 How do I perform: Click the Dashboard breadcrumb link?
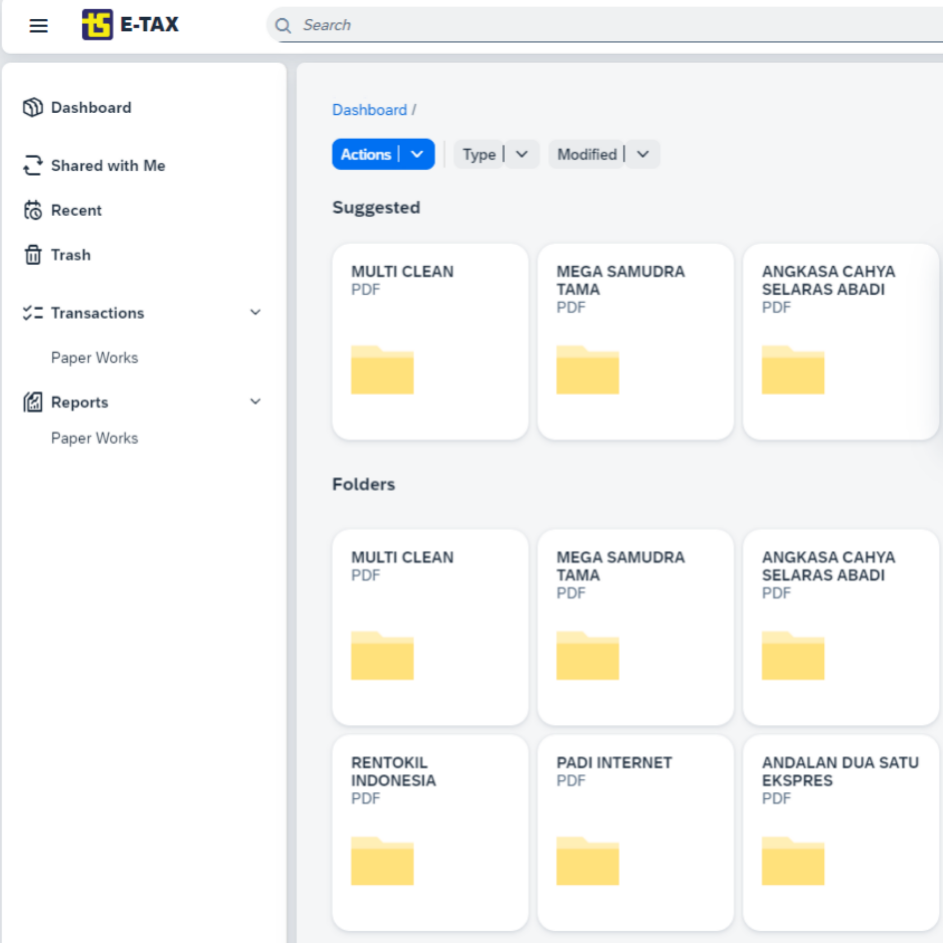coord(369,110)
